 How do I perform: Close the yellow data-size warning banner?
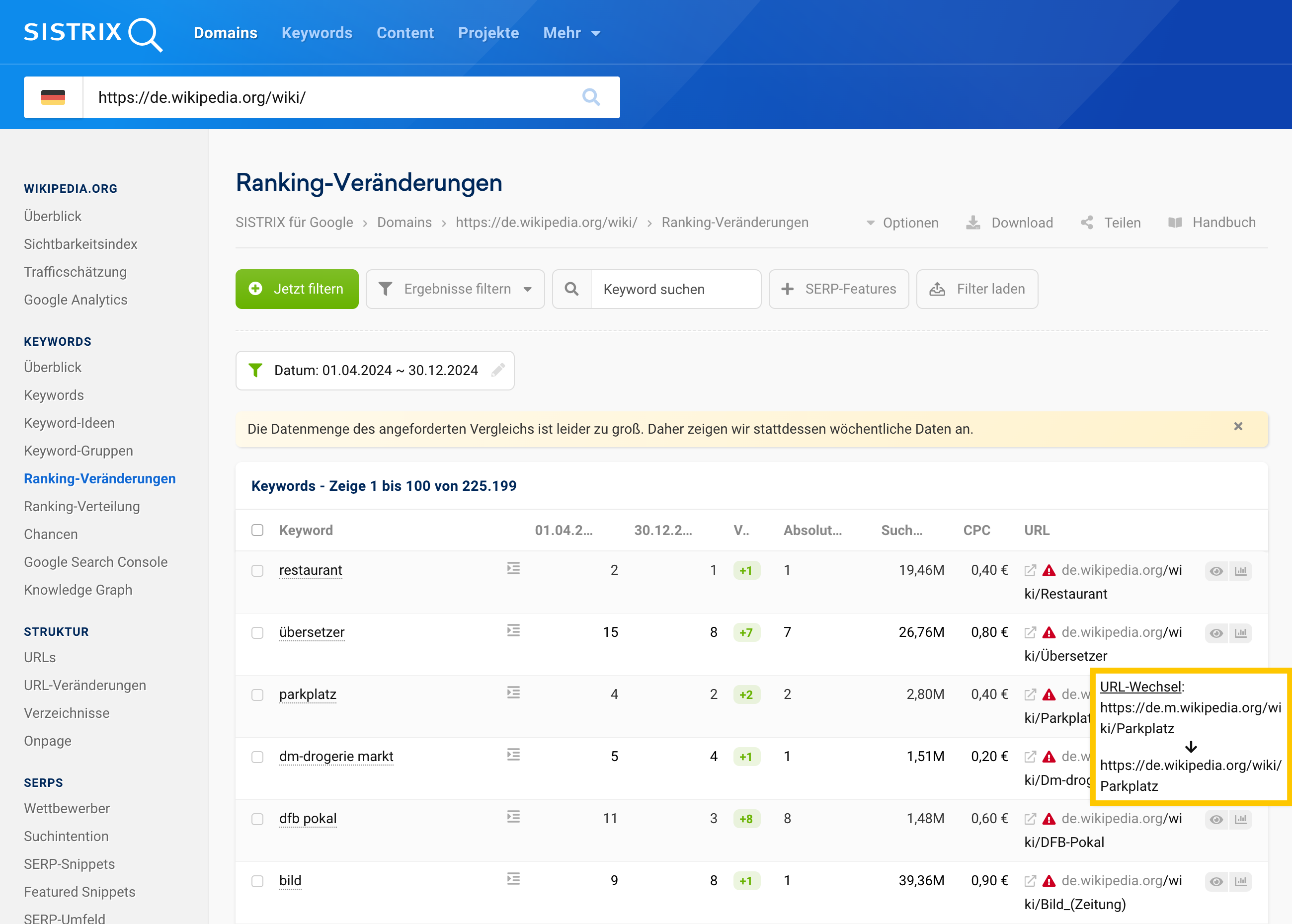(1238, 426)
